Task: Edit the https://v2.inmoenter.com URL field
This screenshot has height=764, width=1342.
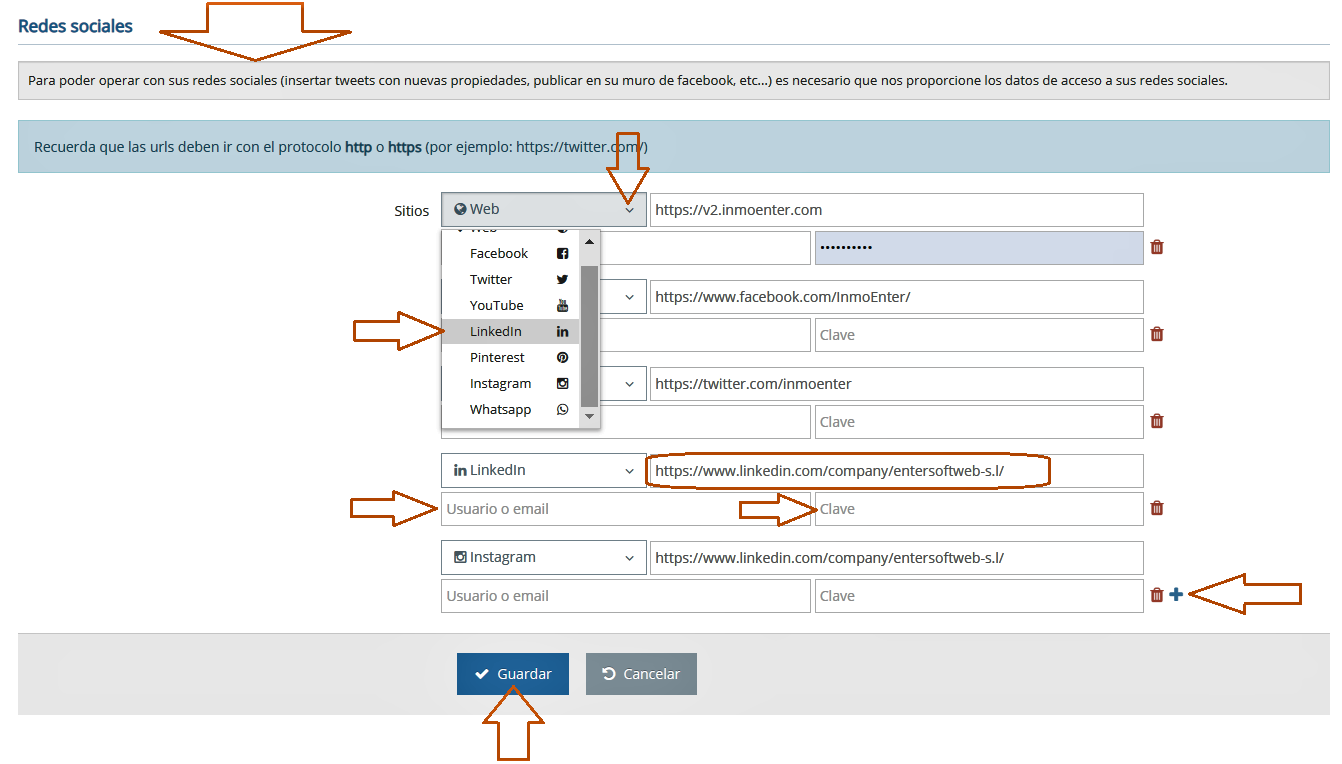Action: click(897, 210)
